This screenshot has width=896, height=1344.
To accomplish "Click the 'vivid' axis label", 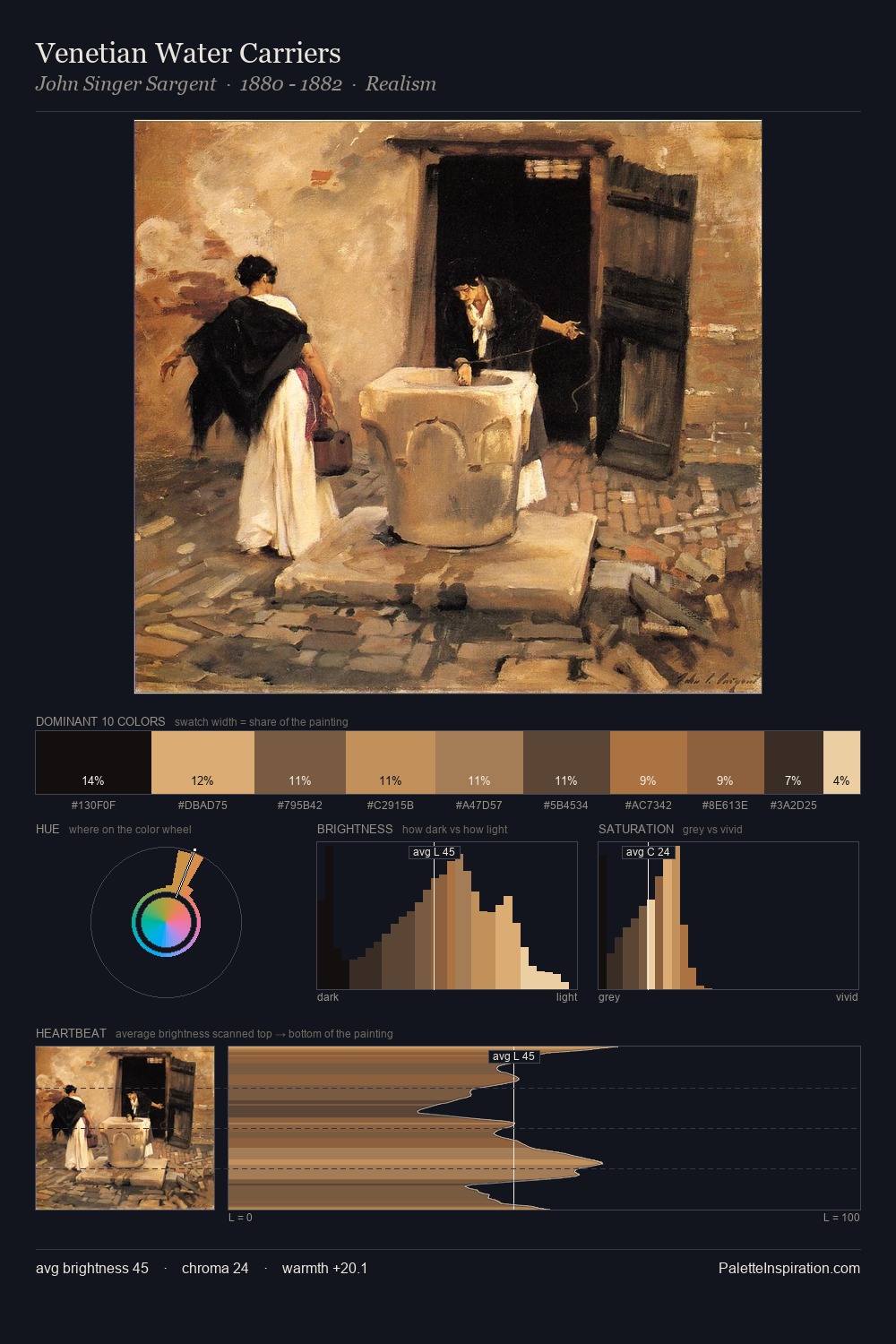I will (x=847, y=997).
